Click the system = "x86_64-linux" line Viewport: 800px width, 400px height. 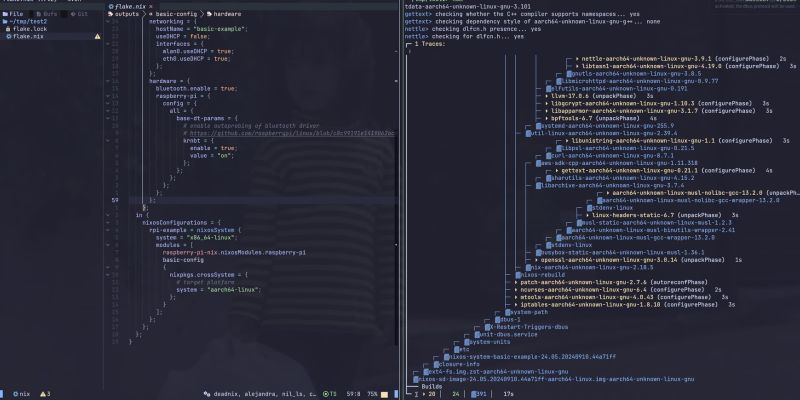[196, 238]
